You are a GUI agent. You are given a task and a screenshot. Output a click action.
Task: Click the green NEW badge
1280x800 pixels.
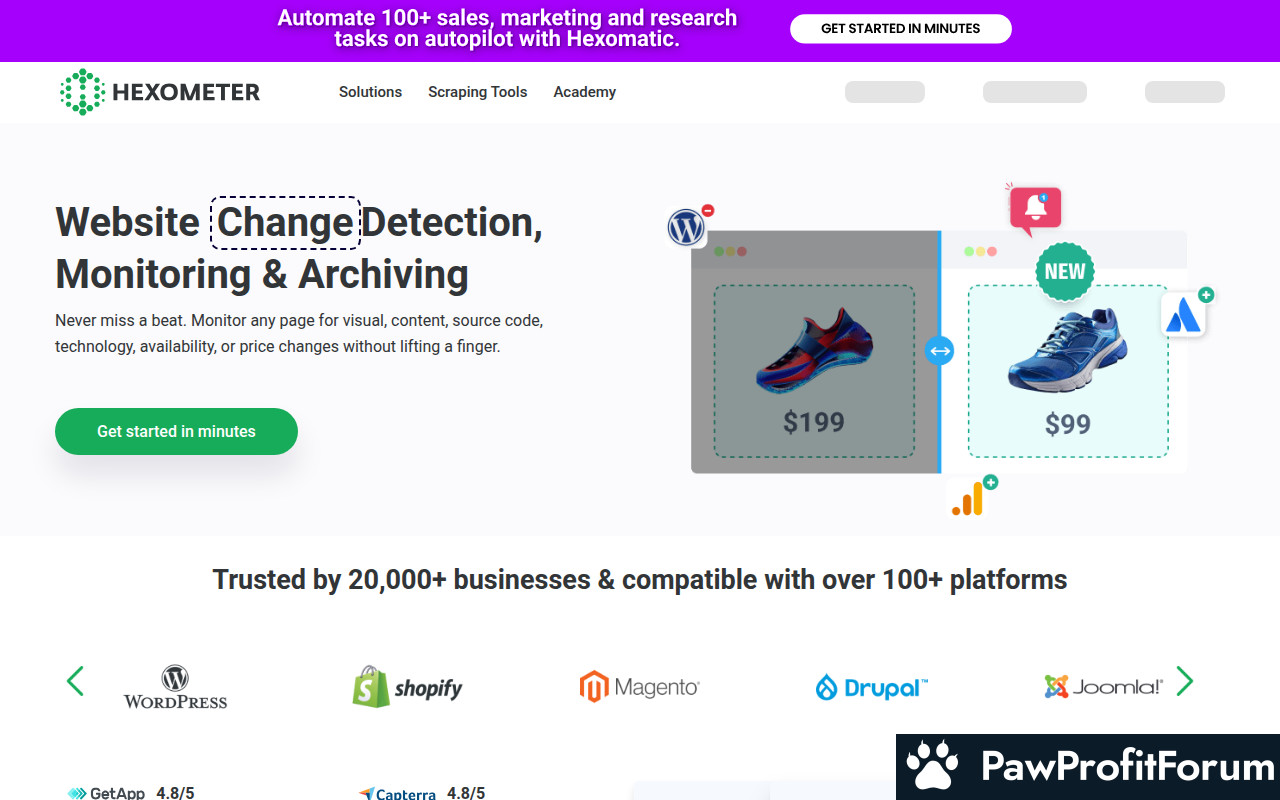tap(1065, 271)
